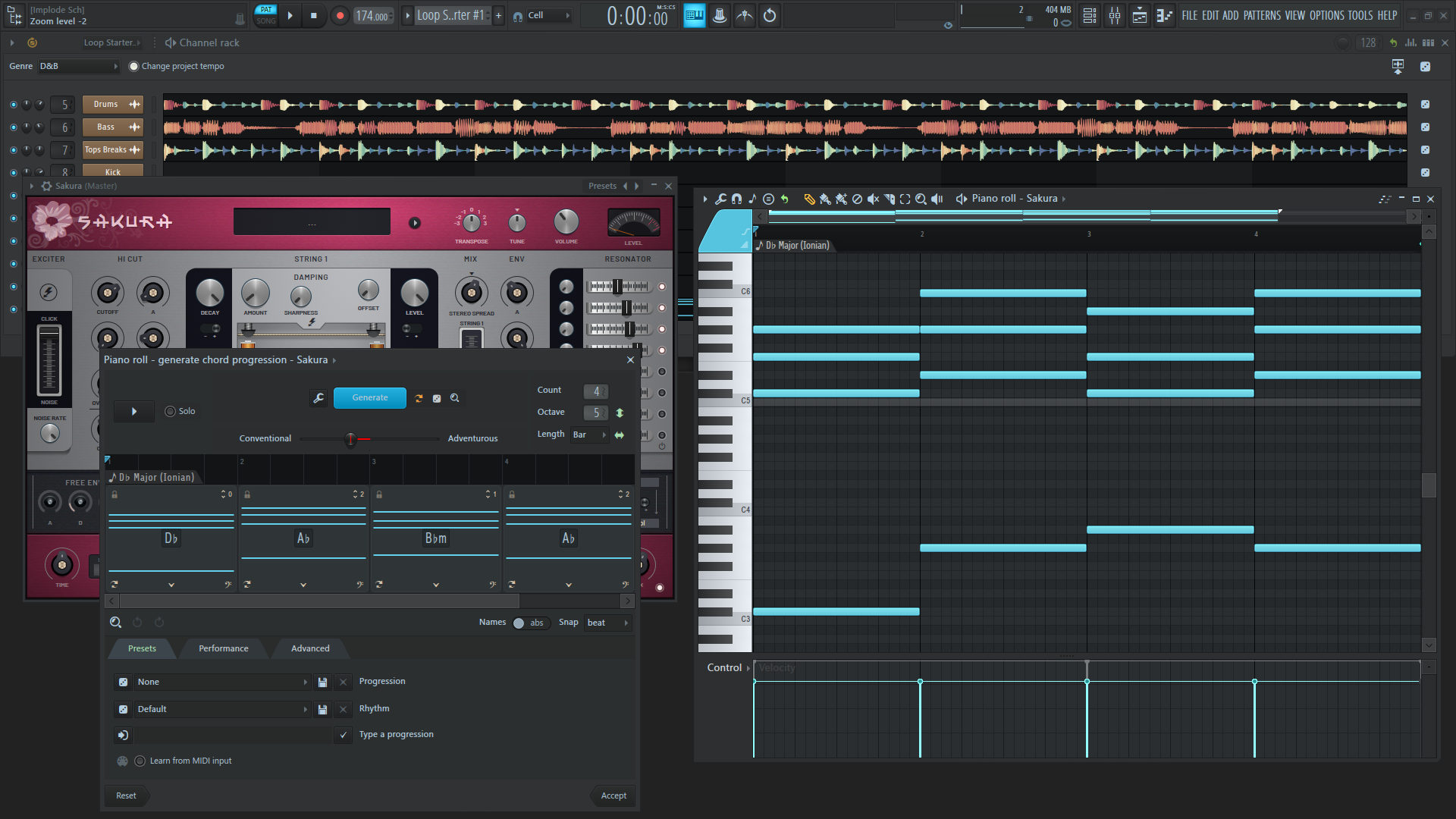Image resolution: width=1456 pixels, height=819 pixels.
Task: Open the PATTERNS menu
Action: point(1262,15)
